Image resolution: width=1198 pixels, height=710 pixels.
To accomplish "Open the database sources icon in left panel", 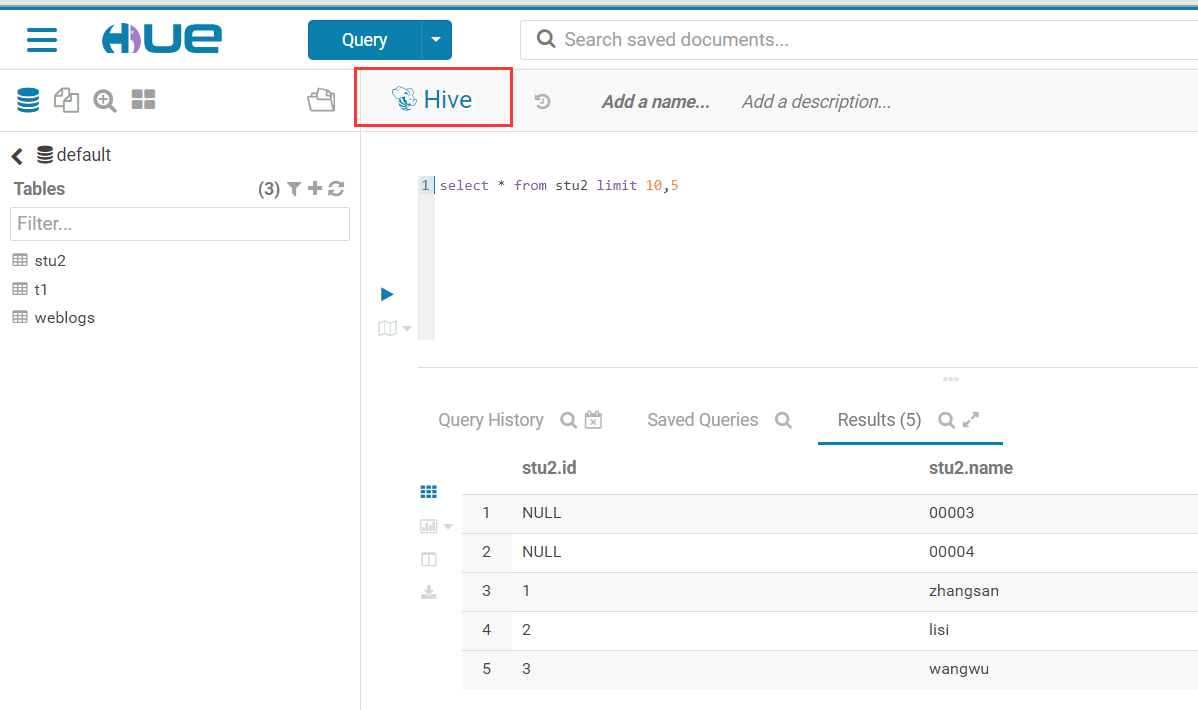I will point(28,100).
